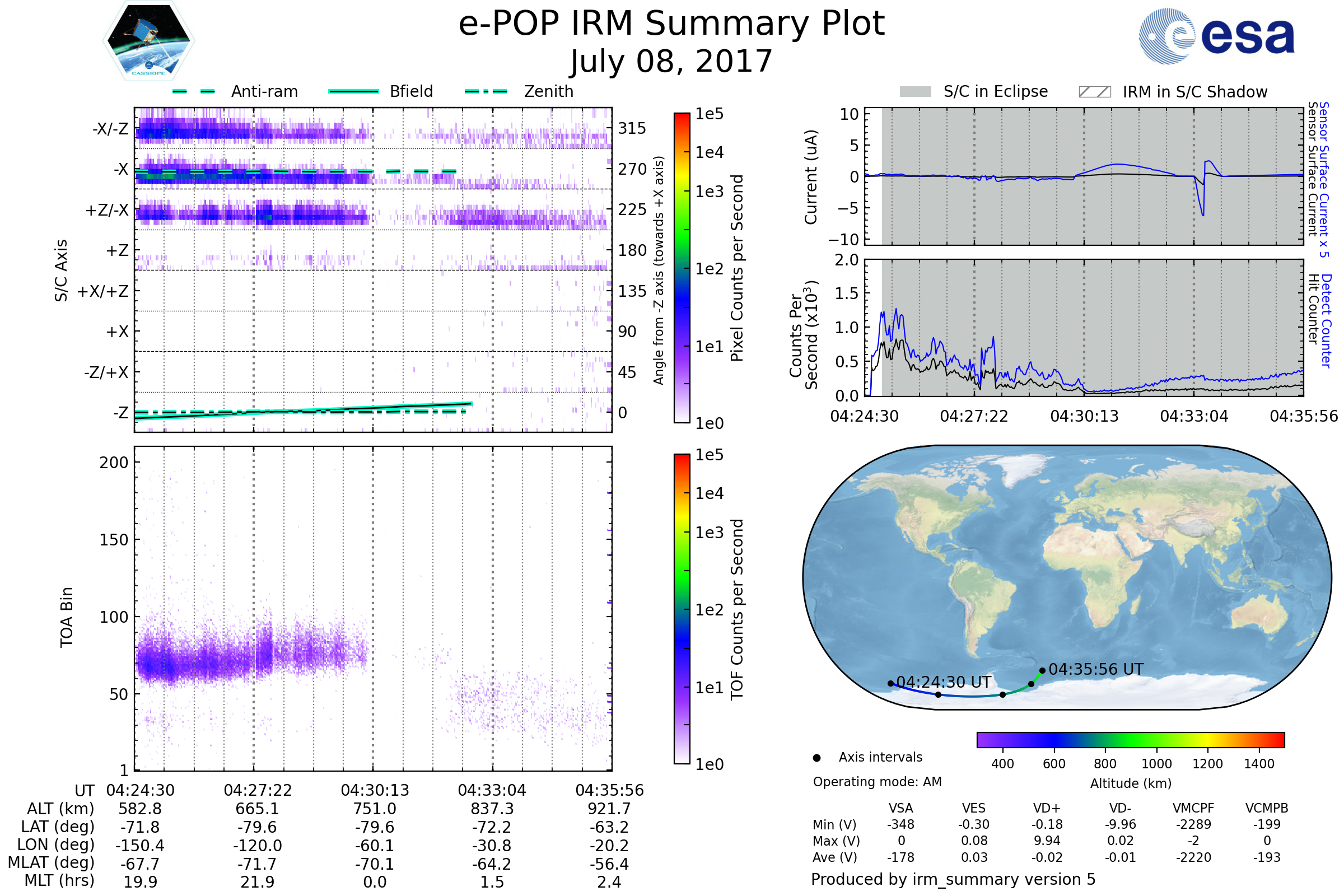Click the MLT (hrs) row label
The width and height of the screenshot is (1344, 896).
59,880
